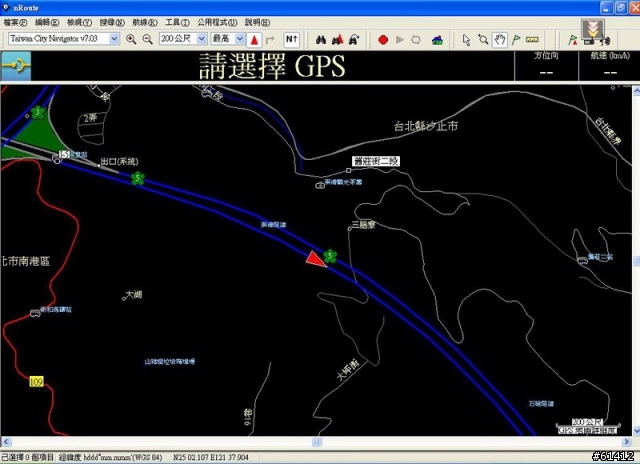This screenshot has height=464, width=640.
Task: Click the zoom out magnifier icon
Action: pyautogui.click(x=147, y=39)
